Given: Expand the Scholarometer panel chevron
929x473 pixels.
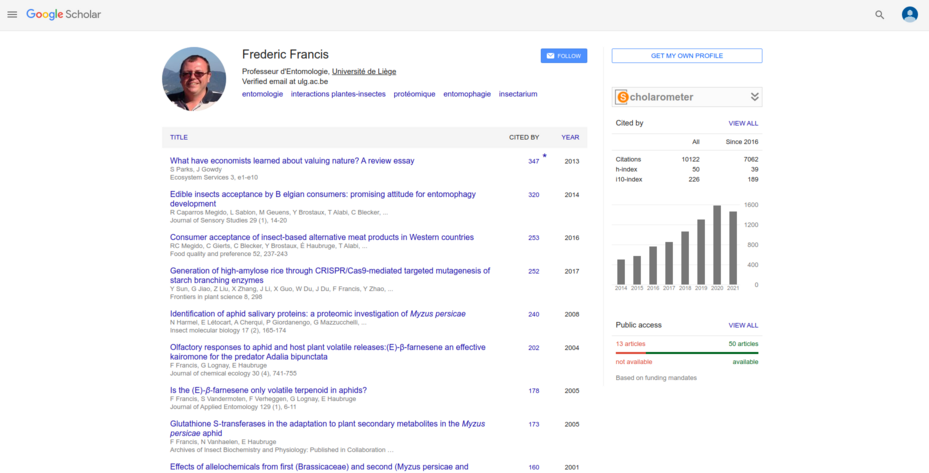Looking at the screenshot, I should click(754, 97).
